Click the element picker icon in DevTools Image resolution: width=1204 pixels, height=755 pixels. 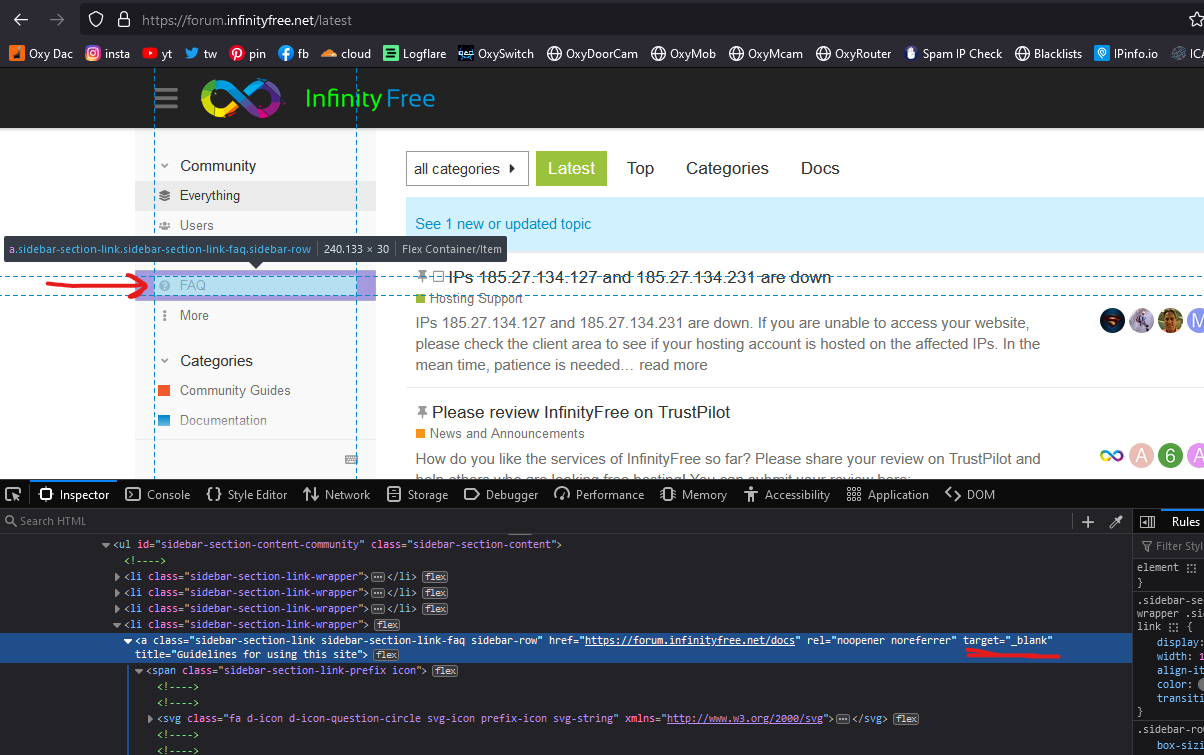pyautogui.click(x=13, y=494)
